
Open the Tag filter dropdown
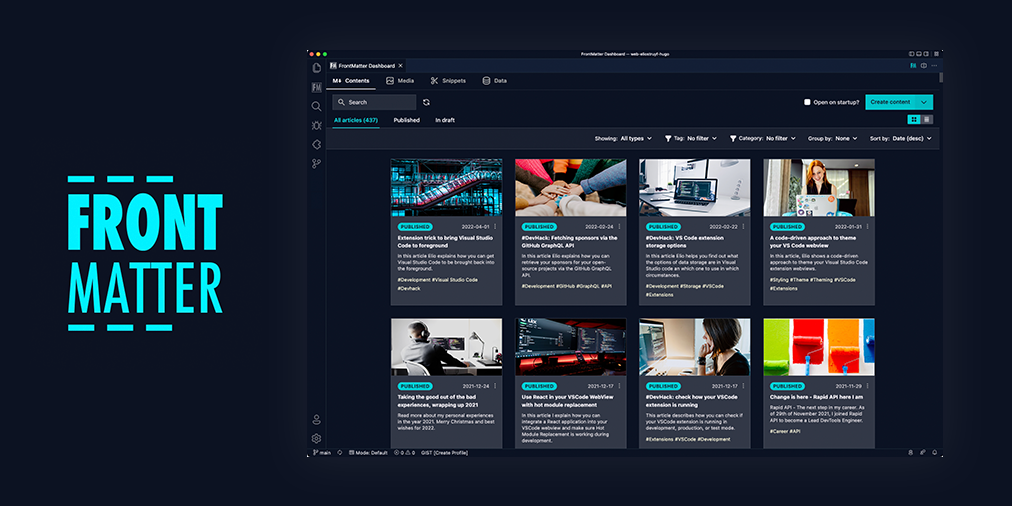[698, 138]
